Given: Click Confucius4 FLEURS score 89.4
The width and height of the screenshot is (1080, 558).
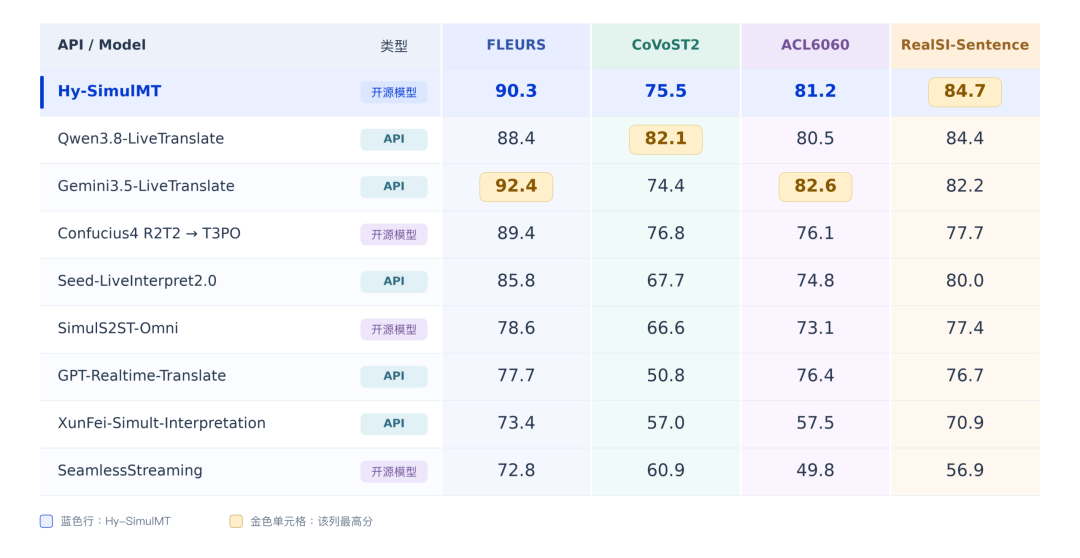Looking at the screenshot, I should (x=516, y=234).
